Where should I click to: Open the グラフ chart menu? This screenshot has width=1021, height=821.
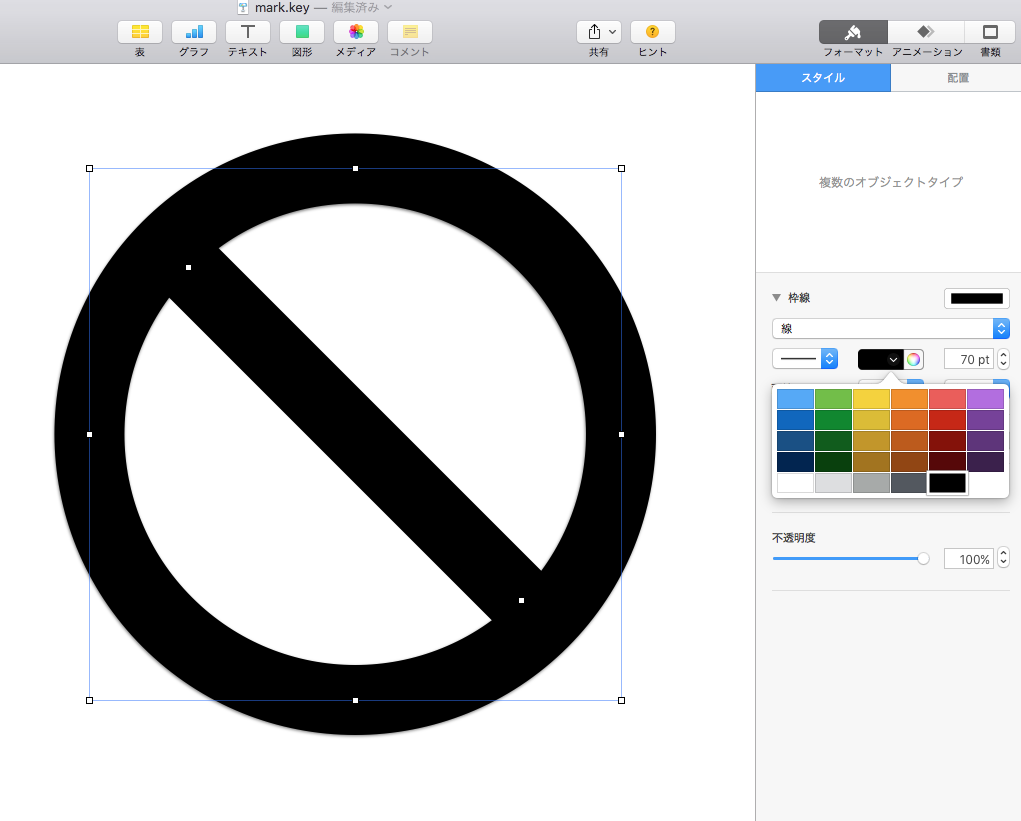(x=194, y=32)
